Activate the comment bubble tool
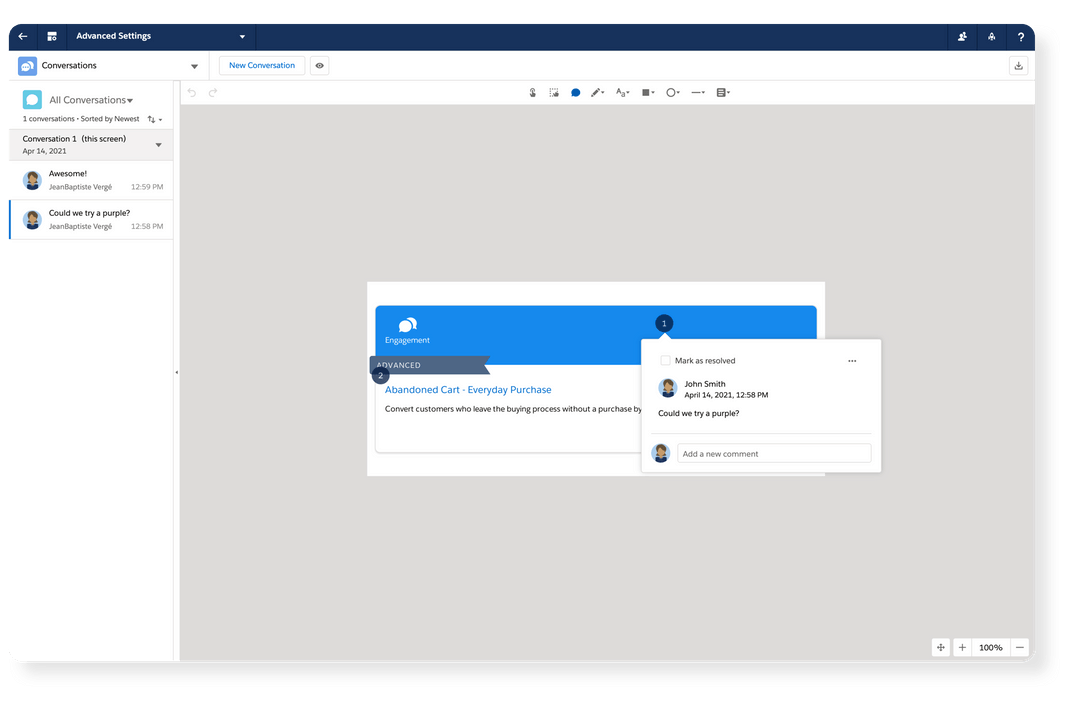The image size is (1080, 711). tap(575, 92)
